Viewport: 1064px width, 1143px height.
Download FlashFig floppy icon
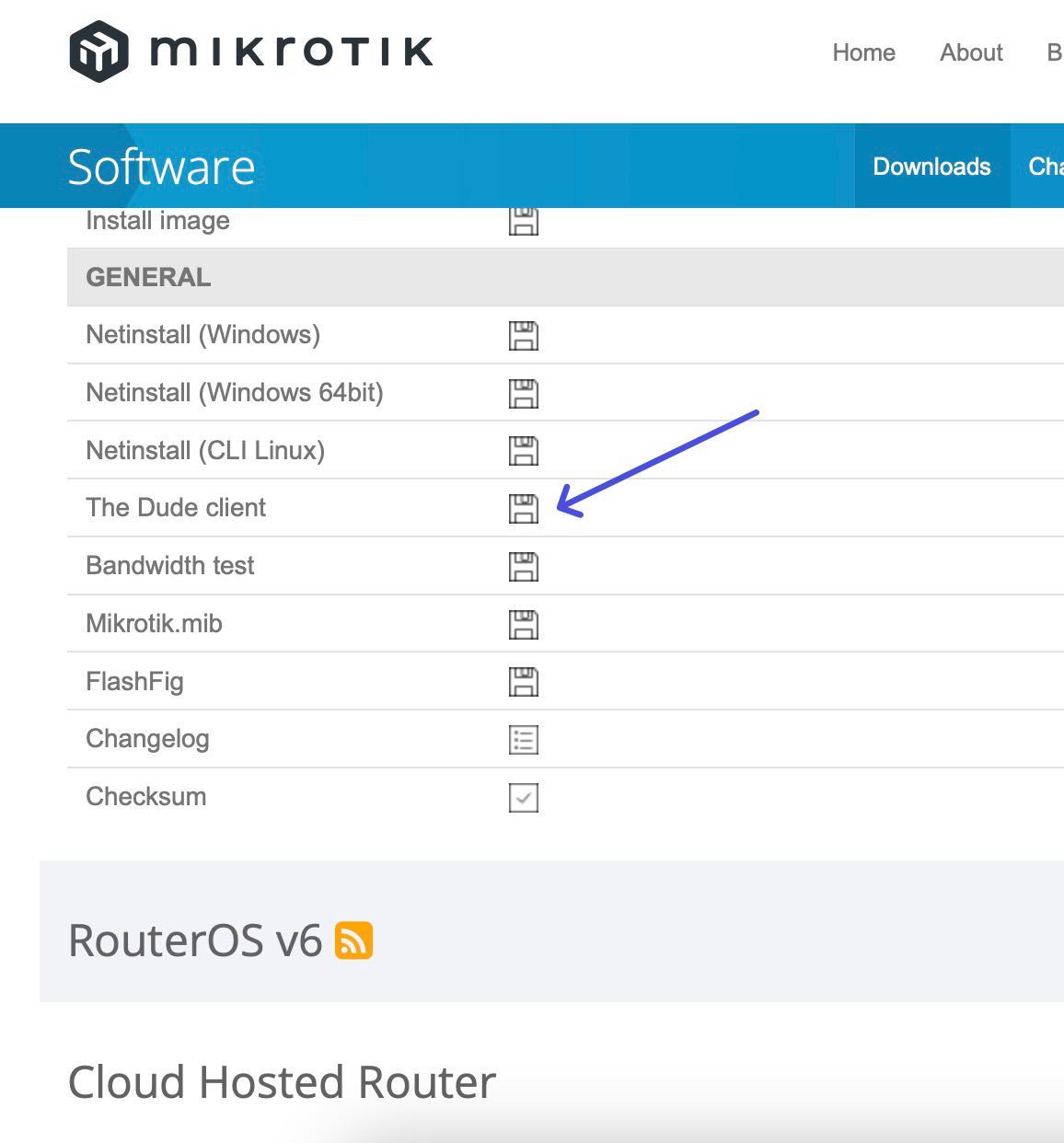click(524, 682)
